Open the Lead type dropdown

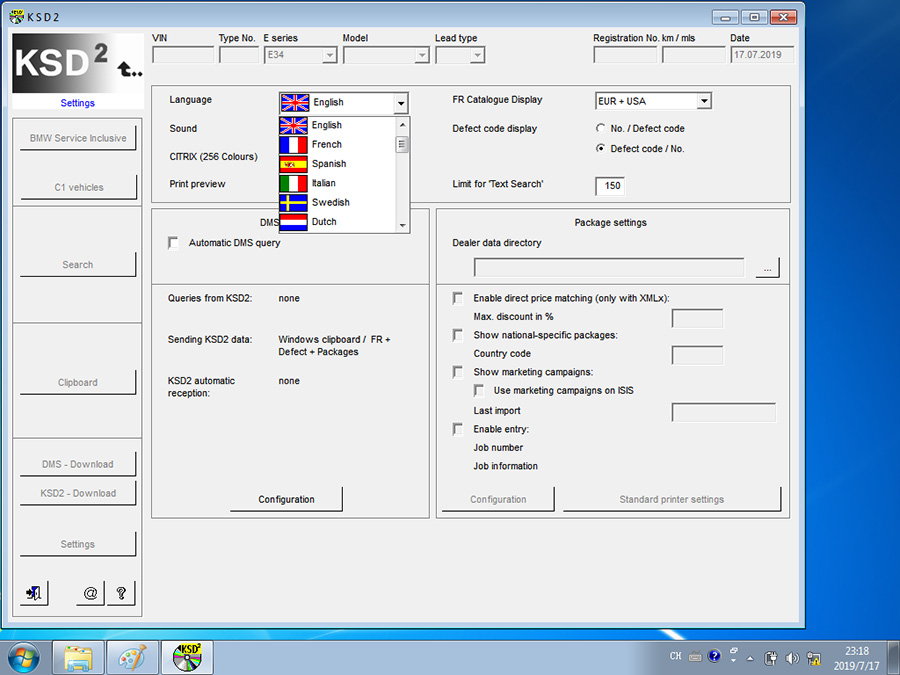pyautogui.click(x=477, y=55)
